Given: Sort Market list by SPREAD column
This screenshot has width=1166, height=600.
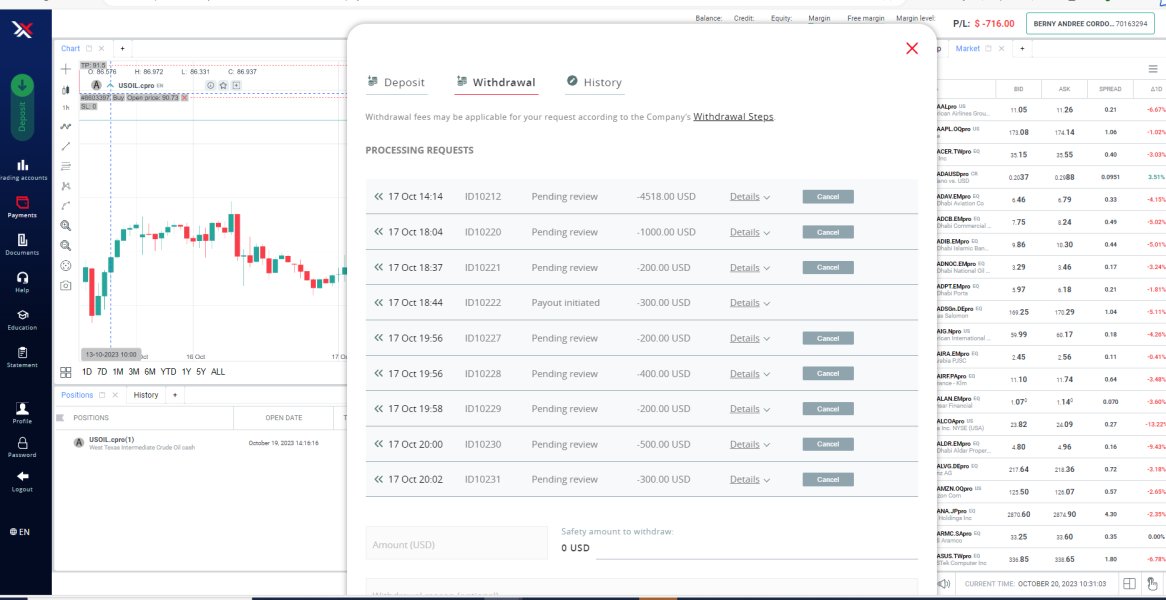Looking at the screenshot, I should [1109, 89].
